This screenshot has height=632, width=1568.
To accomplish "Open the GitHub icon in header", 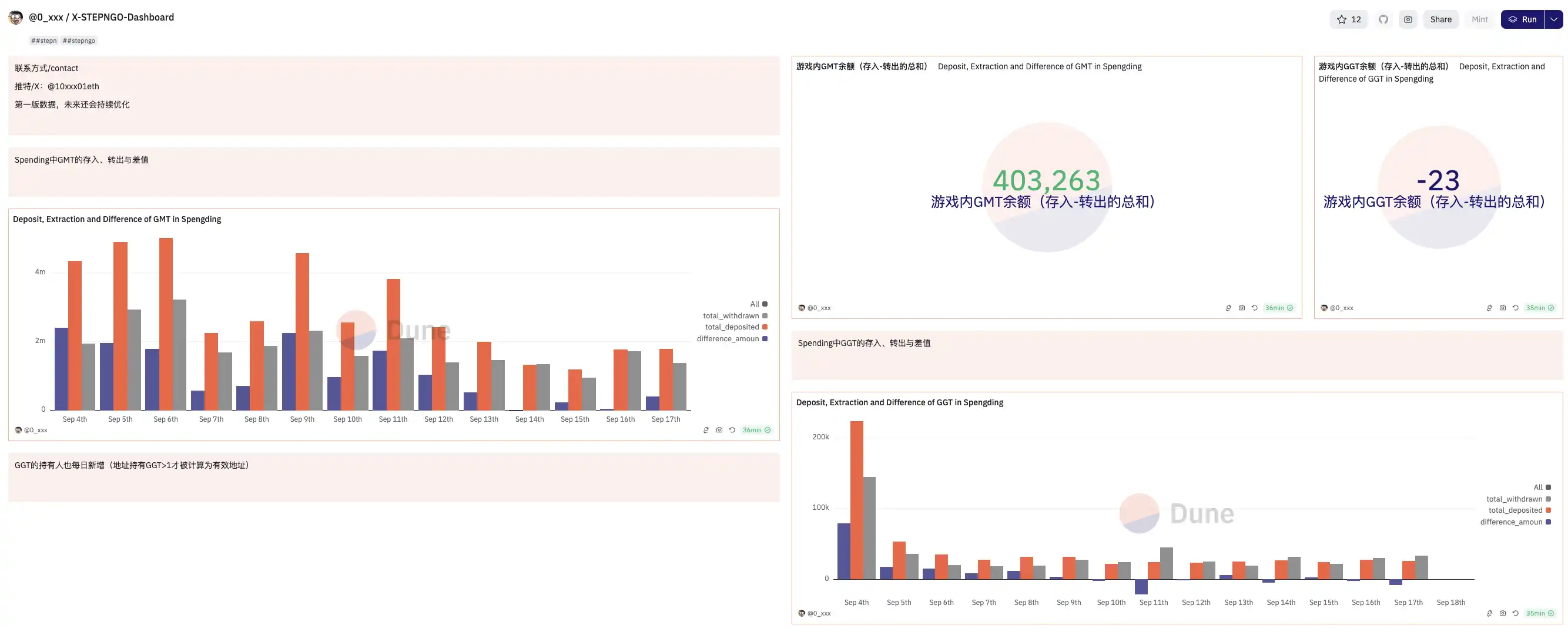I will pos(1383,19).
